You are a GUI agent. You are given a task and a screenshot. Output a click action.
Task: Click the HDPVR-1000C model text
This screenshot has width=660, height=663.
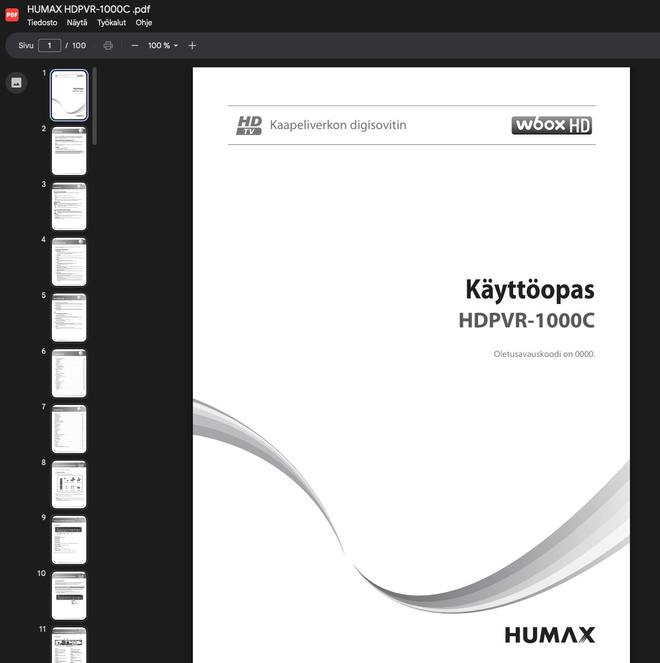[527, 321]
